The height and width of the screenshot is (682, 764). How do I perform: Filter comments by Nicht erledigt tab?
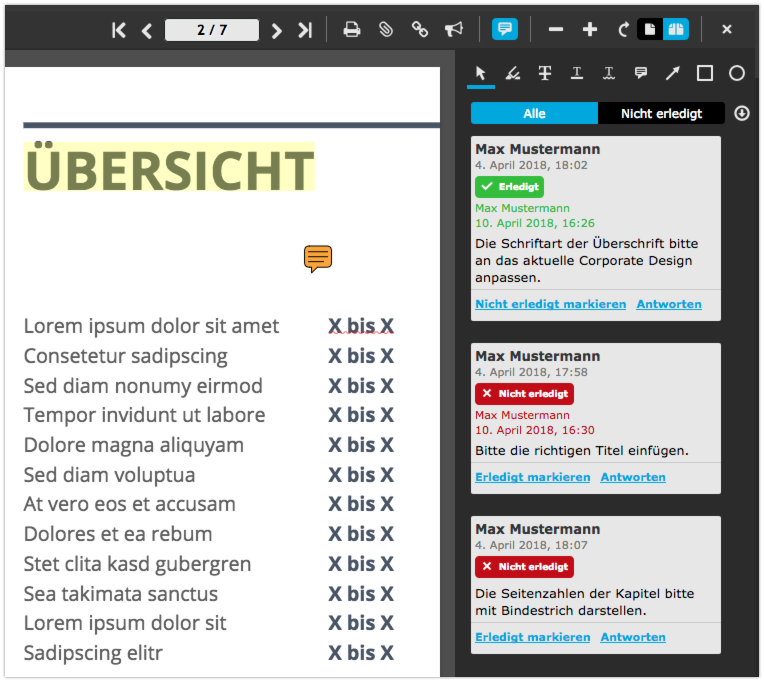point(661,113)
